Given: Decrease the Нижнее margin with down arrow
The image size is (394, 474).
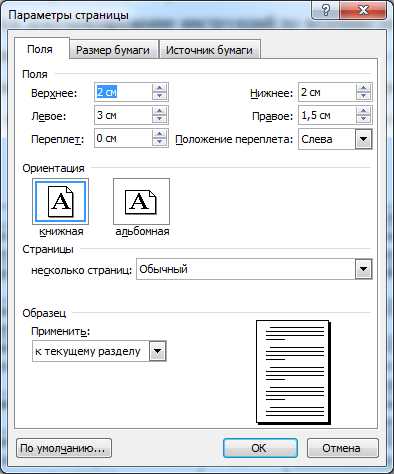Looking at the screenshot, I should pyautogui.click(x=364, y=96).
